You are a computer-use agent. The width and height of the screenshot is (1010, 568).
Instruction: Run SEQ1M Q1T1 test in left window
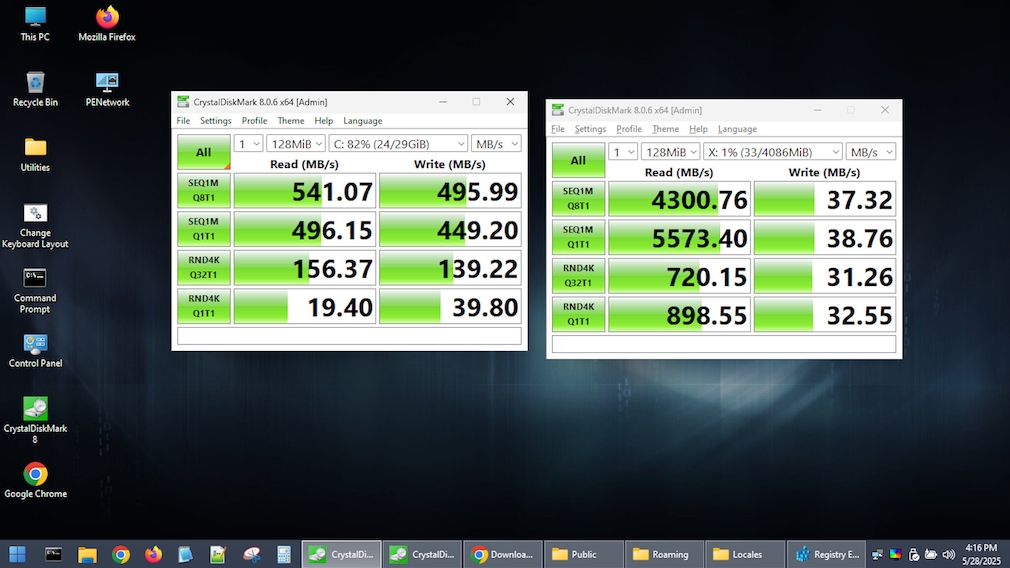click(x=204, y=229)
